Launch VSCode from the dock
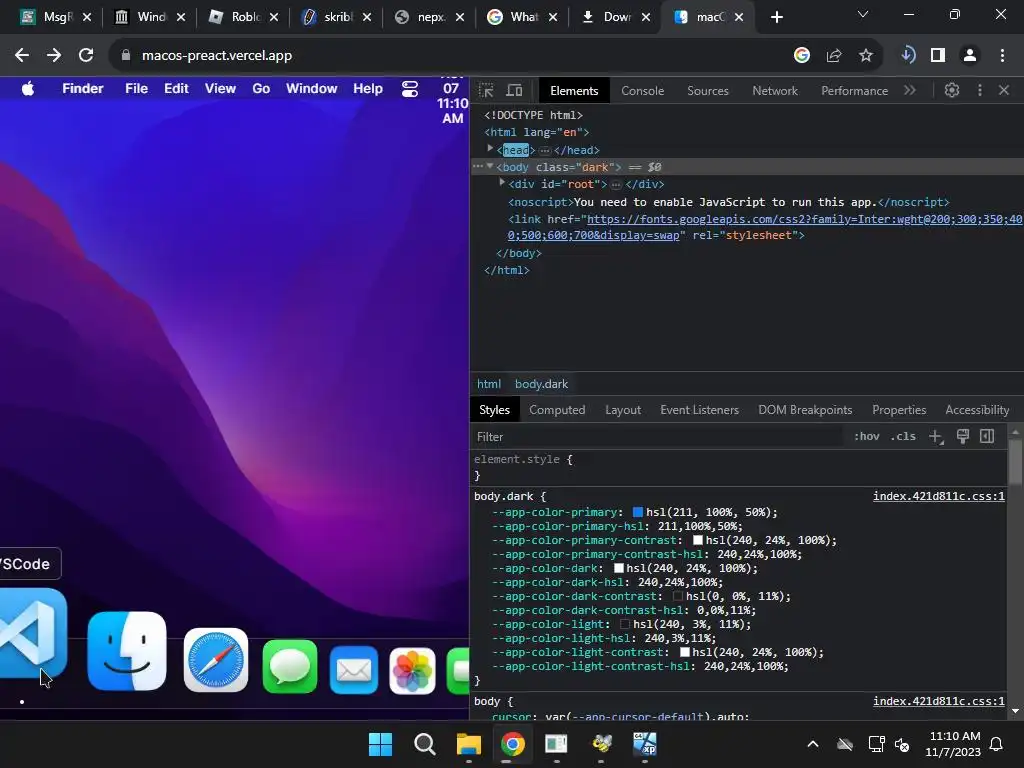 [x=33, y=633]
